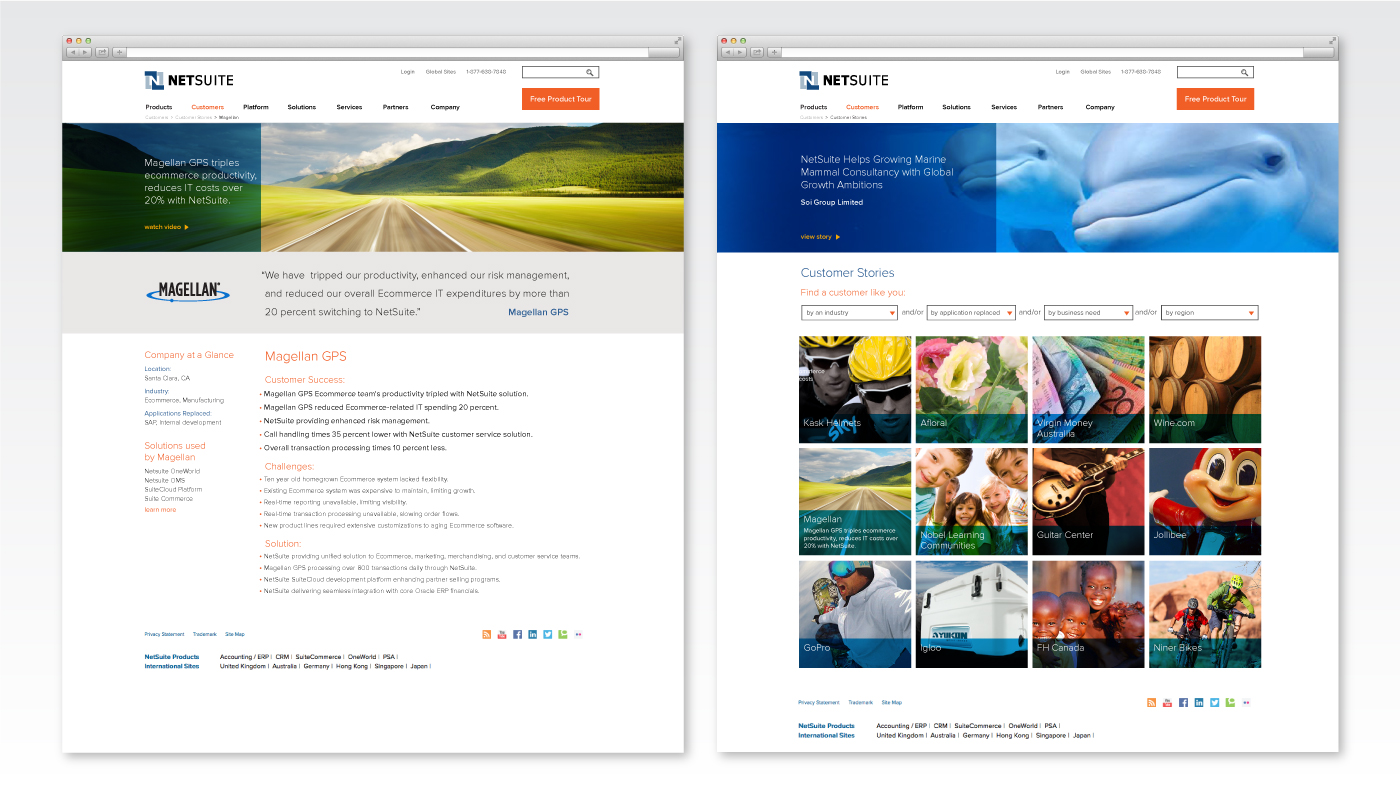Viewport: 1400px width, 790px height.
Task: Click the "view story" link on the dolphin banner
Action: 820,237
